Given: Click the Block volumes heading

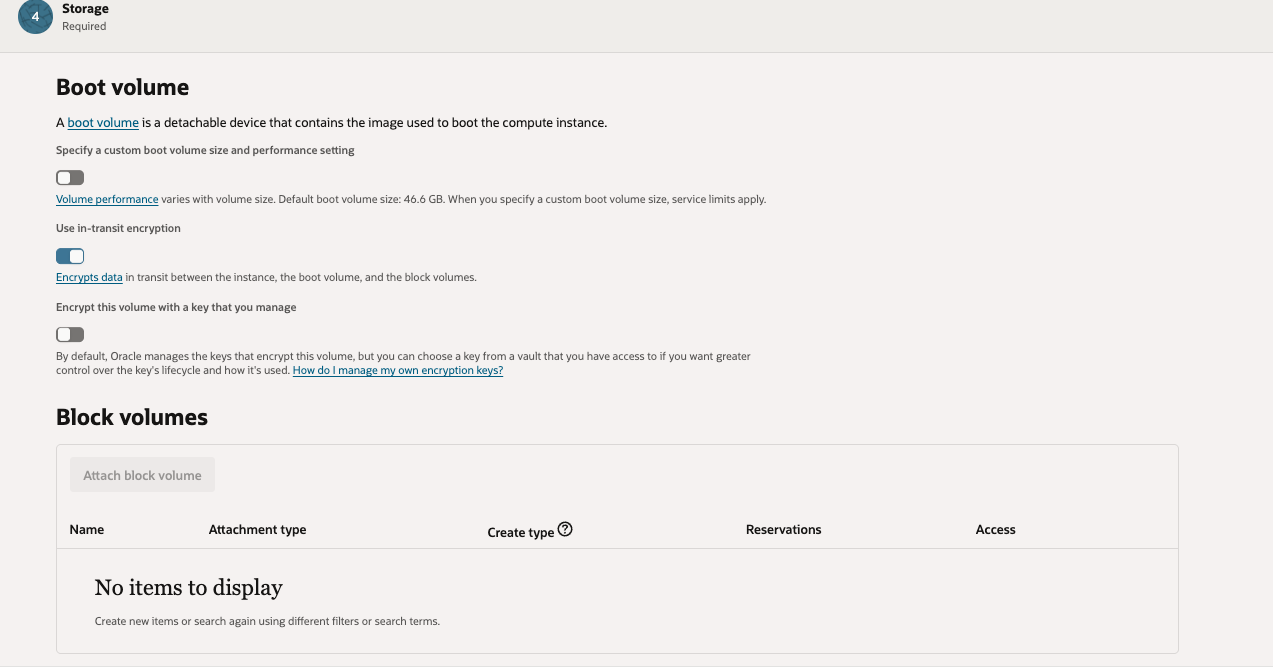Looking at the screenshot, I should coord(132,417).
